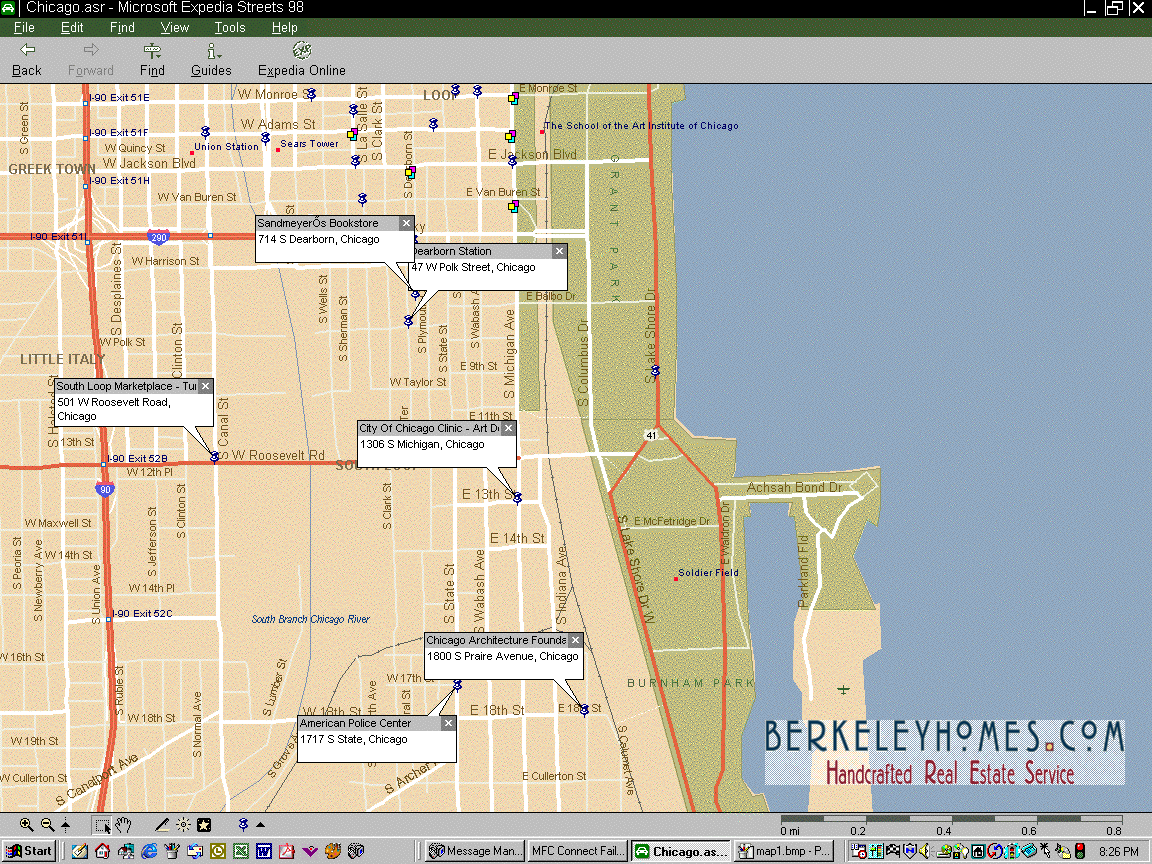Switch to map1.bmp taskbar window

783,851
